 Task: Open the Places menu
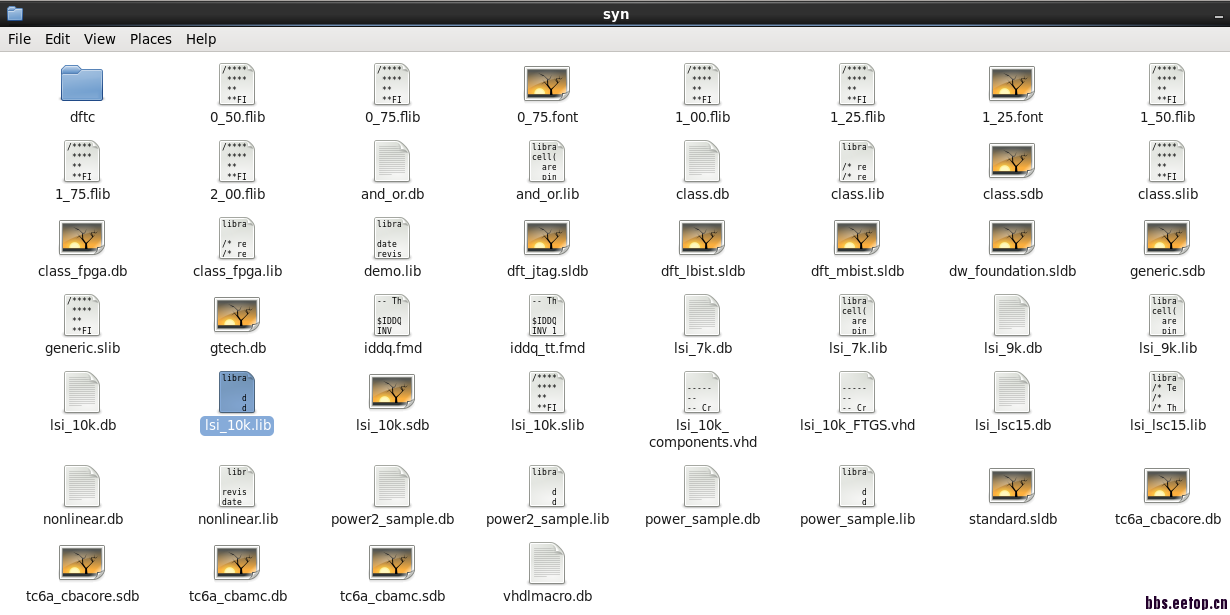[151, 39]
